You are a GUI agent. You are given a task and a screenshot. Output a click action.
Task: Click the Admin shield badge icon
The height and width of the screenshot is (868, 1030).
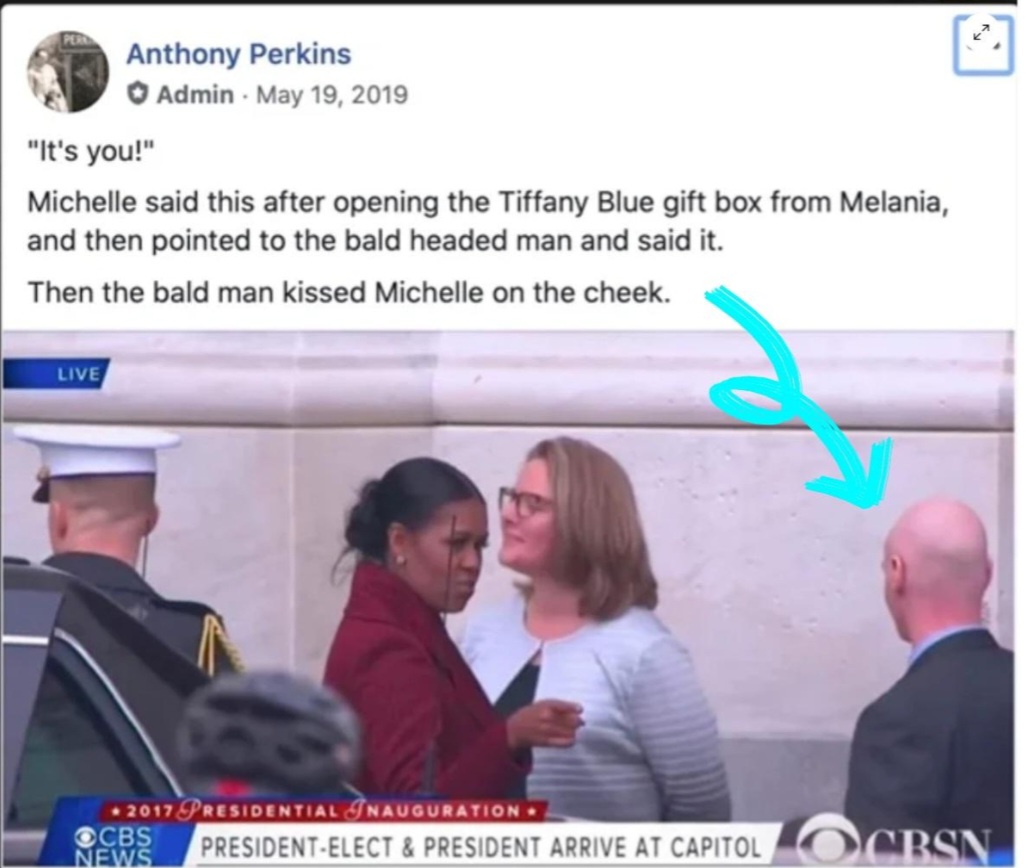coord(137,95)
